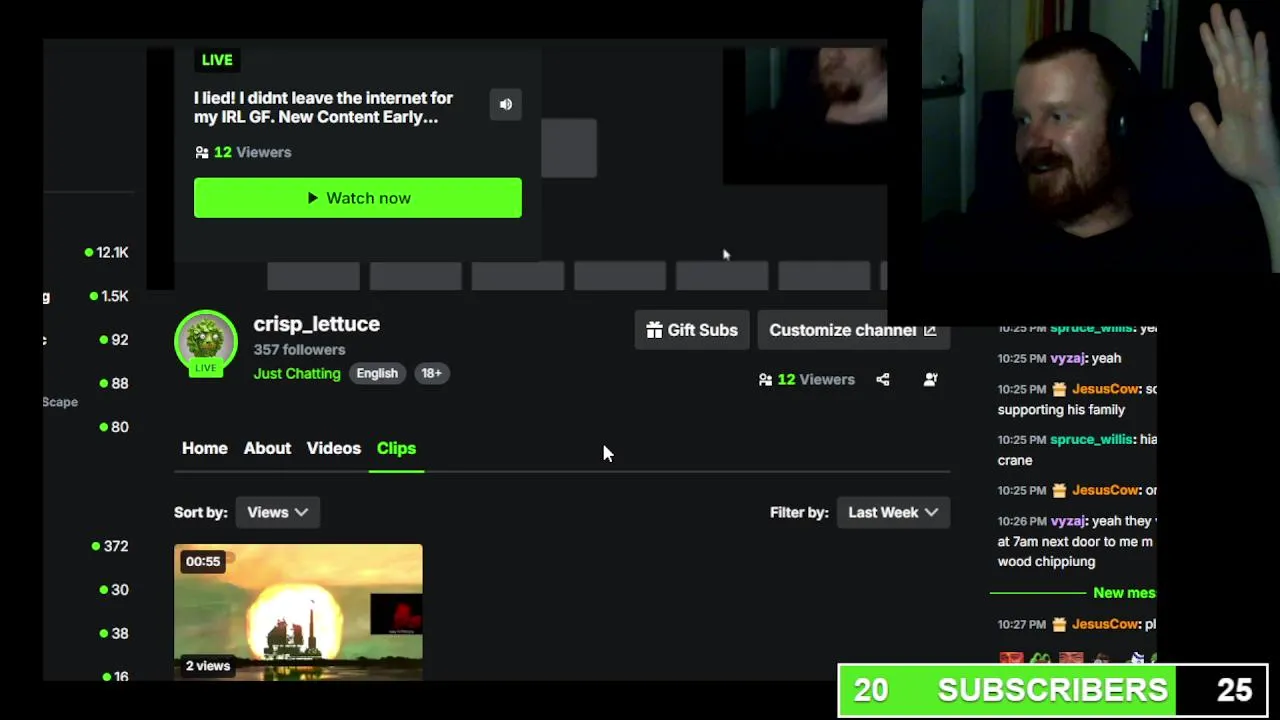Click the LIVE badge on the preview card
Image resolution: width=1280 pixels, height=720 pixels.
click(x=217, y=60)
